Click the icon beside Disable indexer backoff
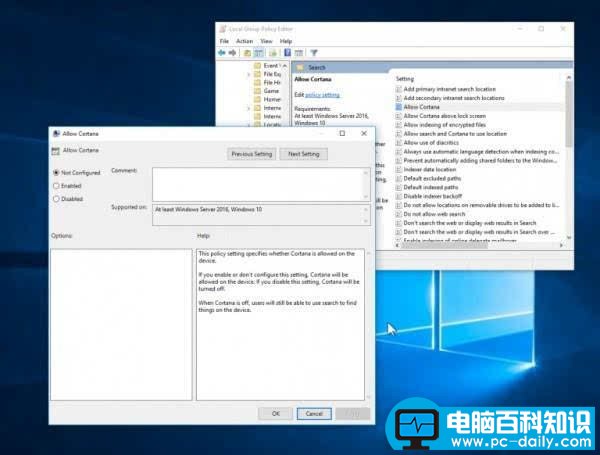The width and height of the screenshot is (600, 455). point(398,196)
